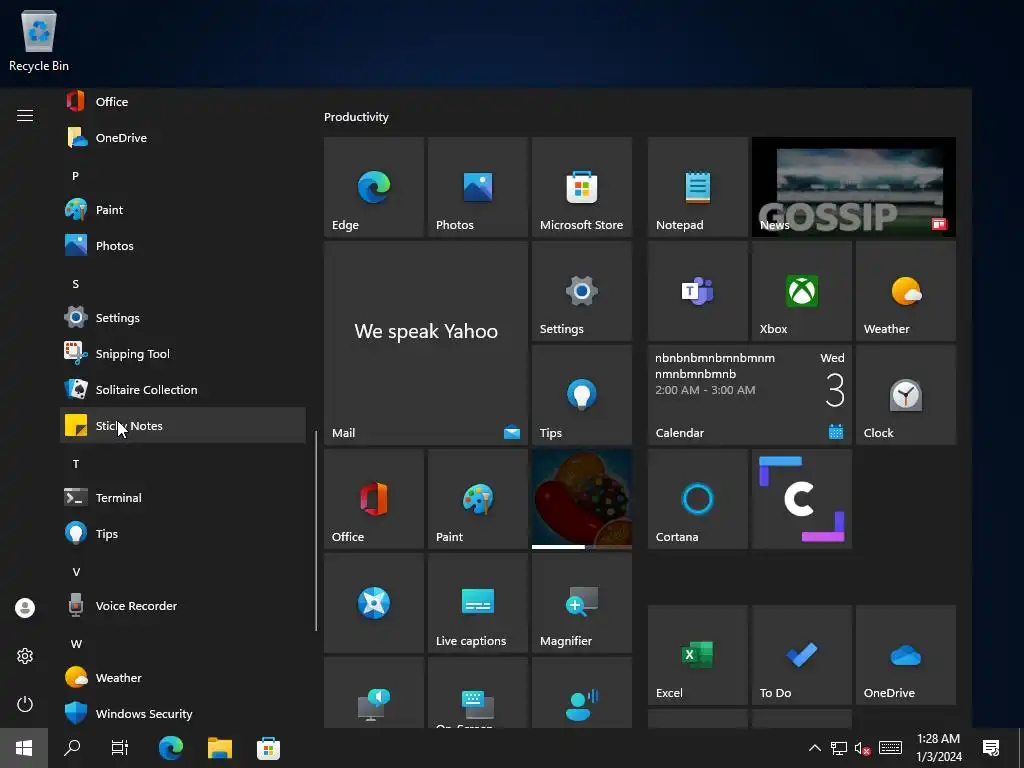Open the taskbar clock showing 1:28 AM
The width and height of the screenshot is (1024, 768).
pos(938,748)
